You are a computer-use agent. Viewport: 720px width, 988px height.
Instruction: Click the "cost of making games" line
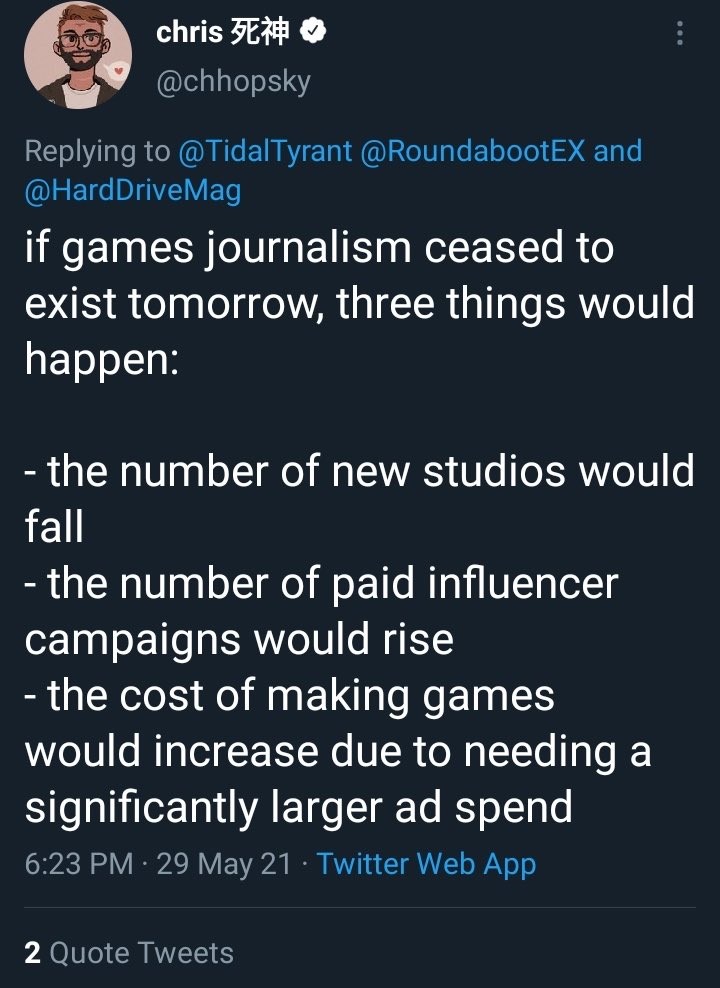pyautogui.click(x=300, y=696)
